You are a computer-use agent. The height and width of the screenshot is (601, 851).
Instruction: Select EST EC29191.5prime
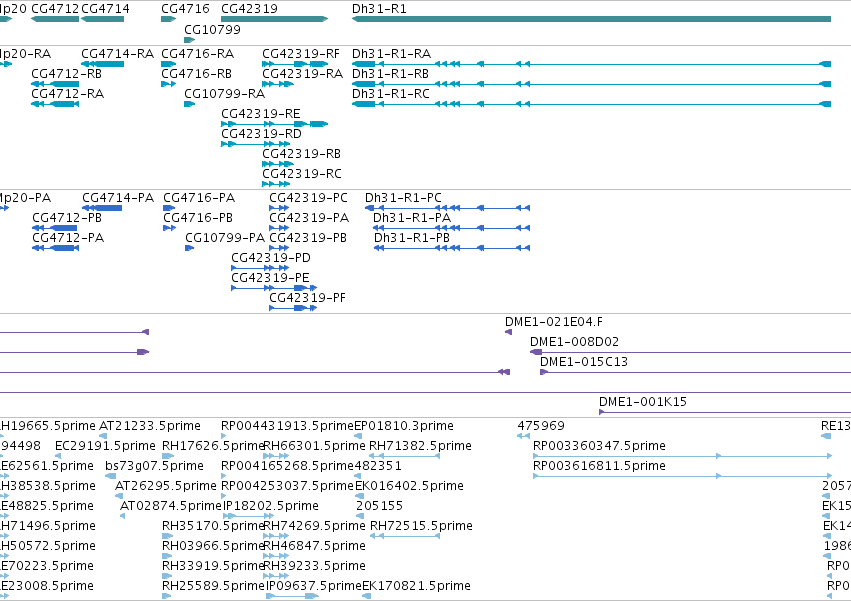[58, 456]
